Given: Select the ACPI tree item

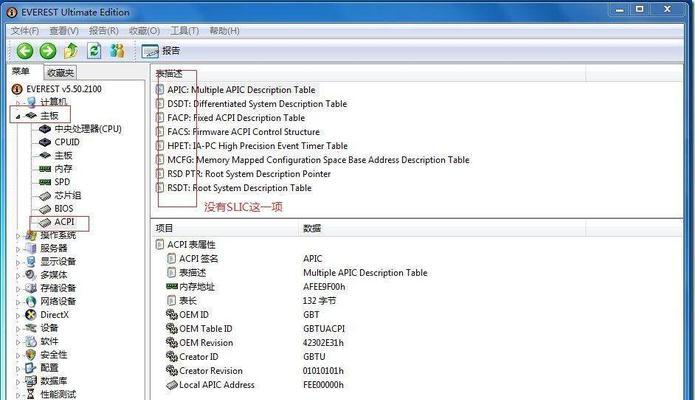Looking at the screenshot, I should click(x=64, y=222).
